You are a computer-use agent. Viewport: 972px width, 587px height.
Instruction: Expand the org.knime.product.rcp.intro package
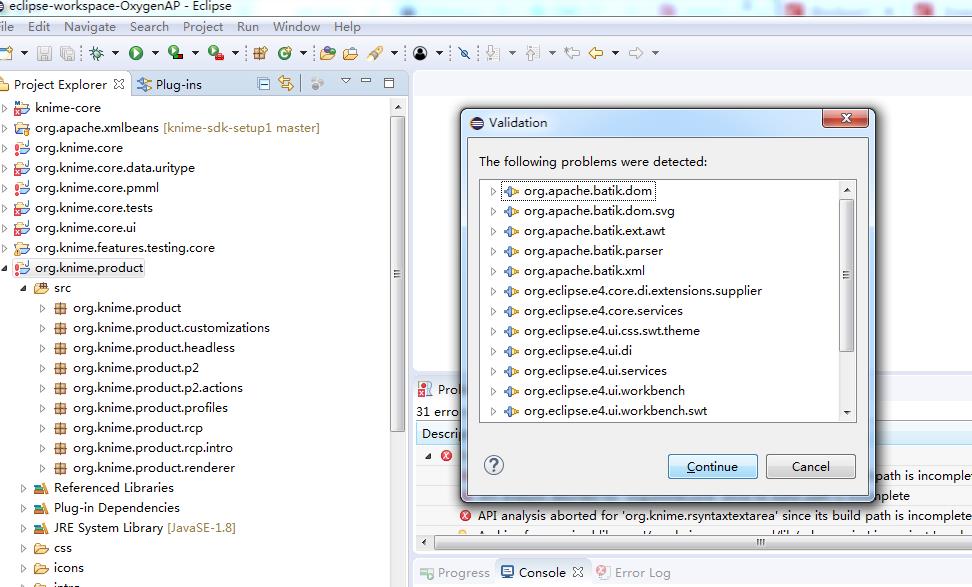pos(42,448)
